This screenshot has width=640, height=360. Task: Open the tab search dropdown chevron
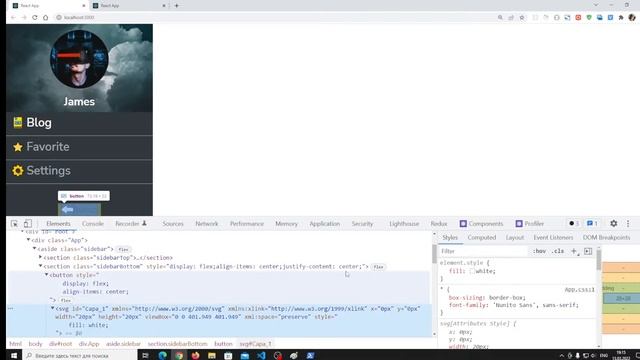click(596, 5)
